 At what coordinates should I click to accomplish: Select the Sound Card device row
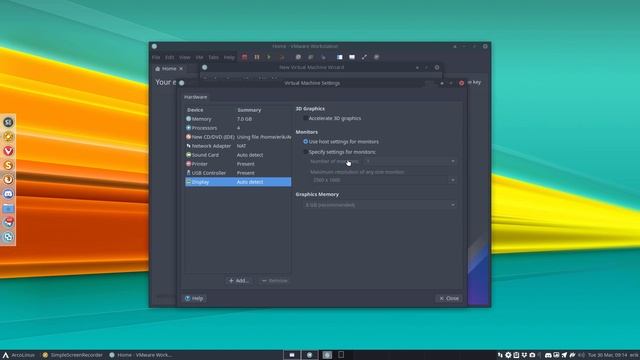point(238,155)
